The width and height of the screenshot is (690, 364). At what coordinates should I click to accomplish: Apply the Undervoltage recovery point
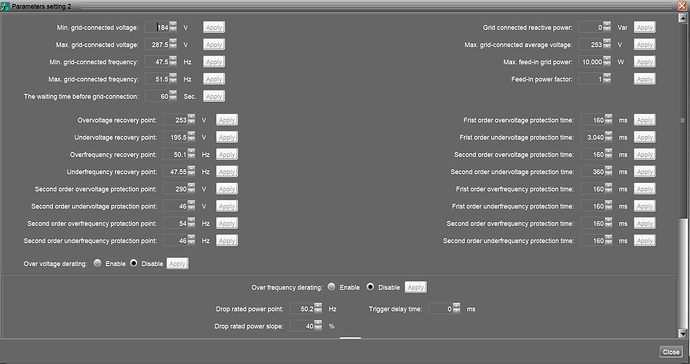(x=227, y=137)
